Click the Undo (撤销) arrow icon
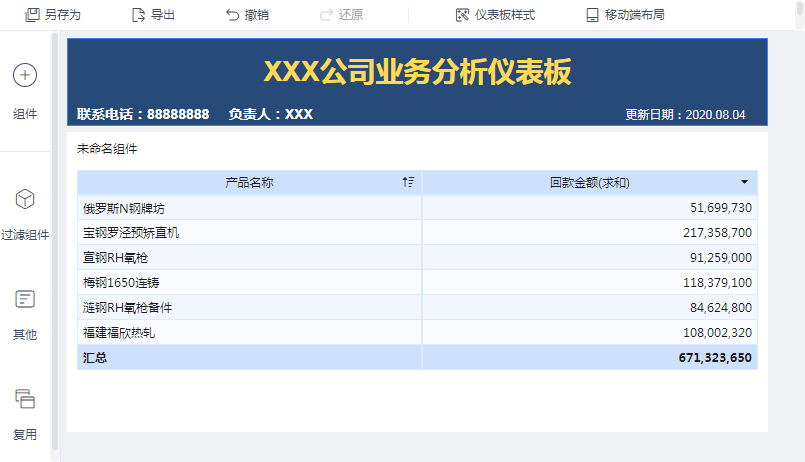Image resolution: width=805 pixels, height=462 pixels. pyautogui.click(x=233, y=15)
